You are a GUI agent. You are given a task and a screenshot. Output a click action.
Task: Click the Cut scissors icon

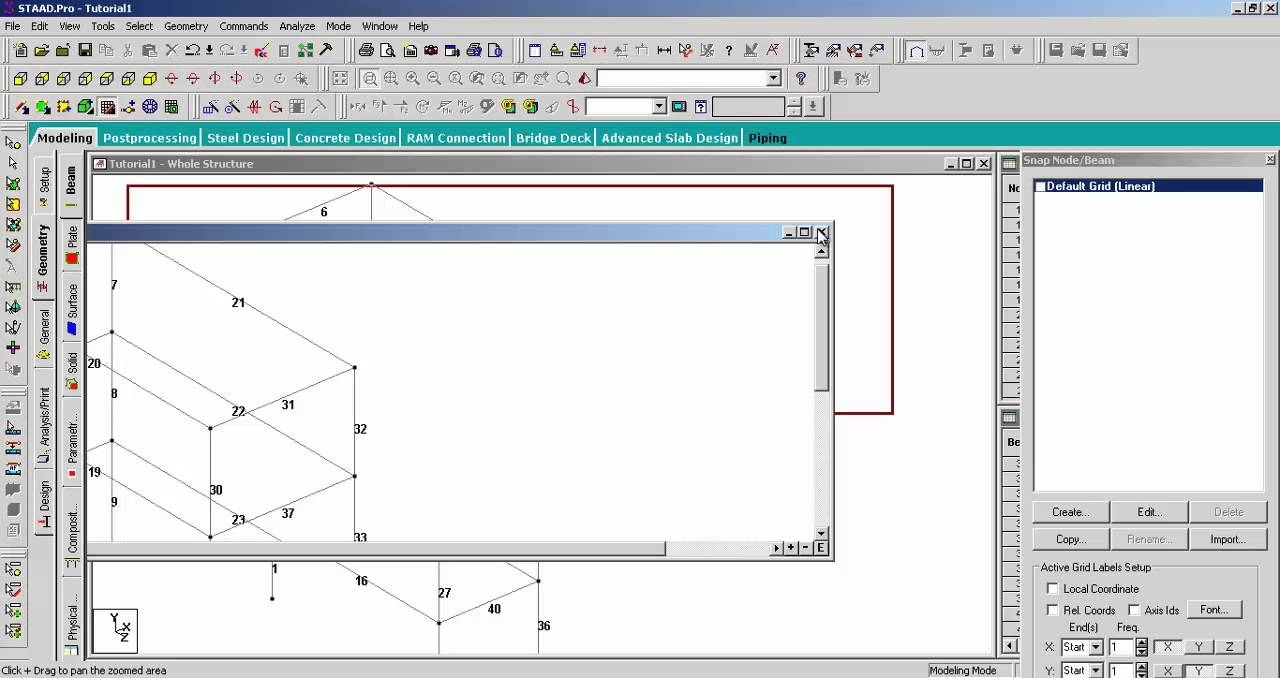(129, 50)
